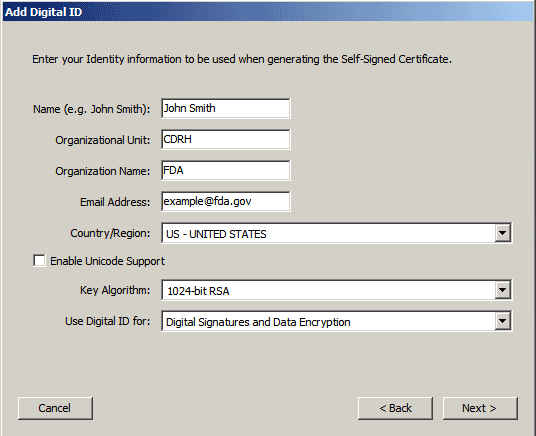Click the Email Address label text
536x436 pixels.
pyautogui.click(x=115, y=202)
